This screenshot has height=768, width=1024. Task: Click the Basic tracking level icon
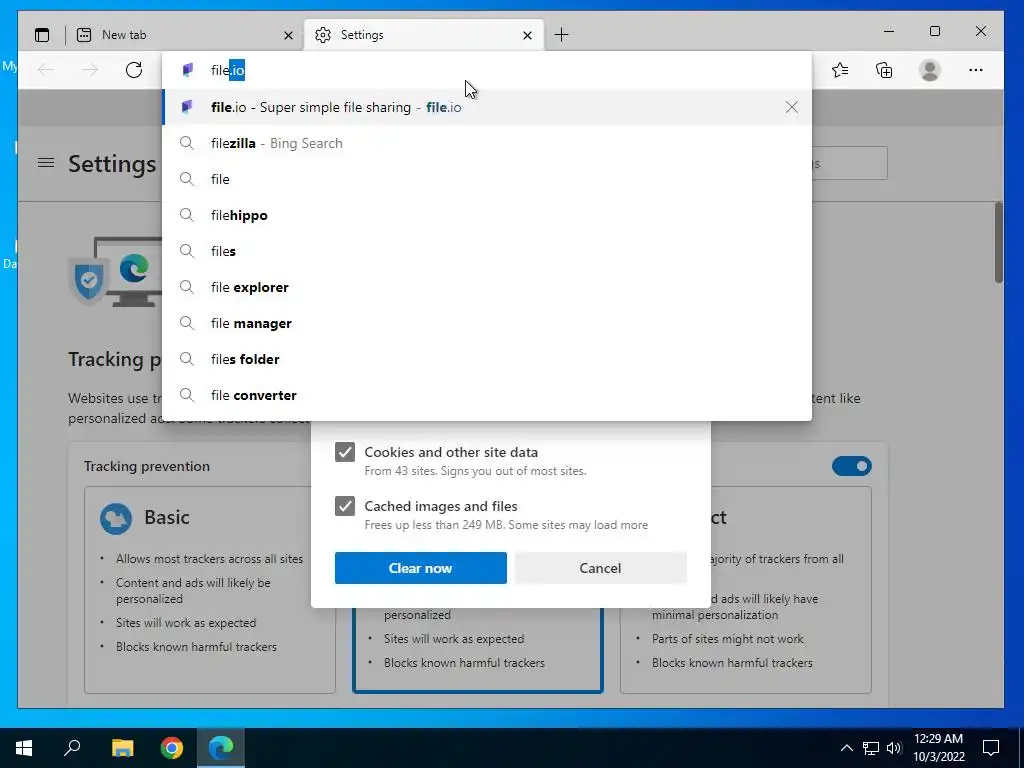click(x=116, y=519)
